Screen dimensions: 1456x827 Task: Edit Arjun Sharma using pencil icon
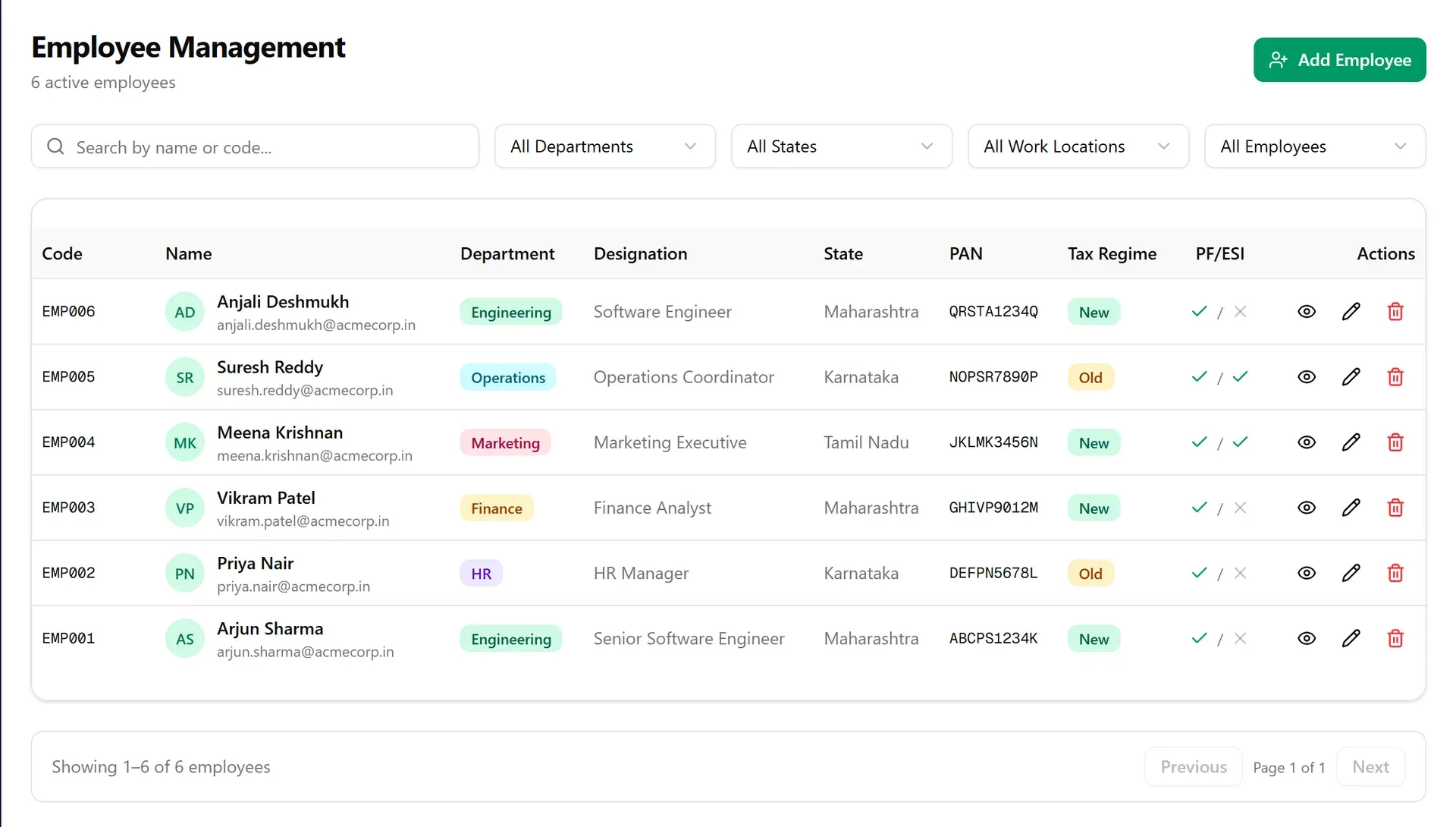[x=1351, y=638]
